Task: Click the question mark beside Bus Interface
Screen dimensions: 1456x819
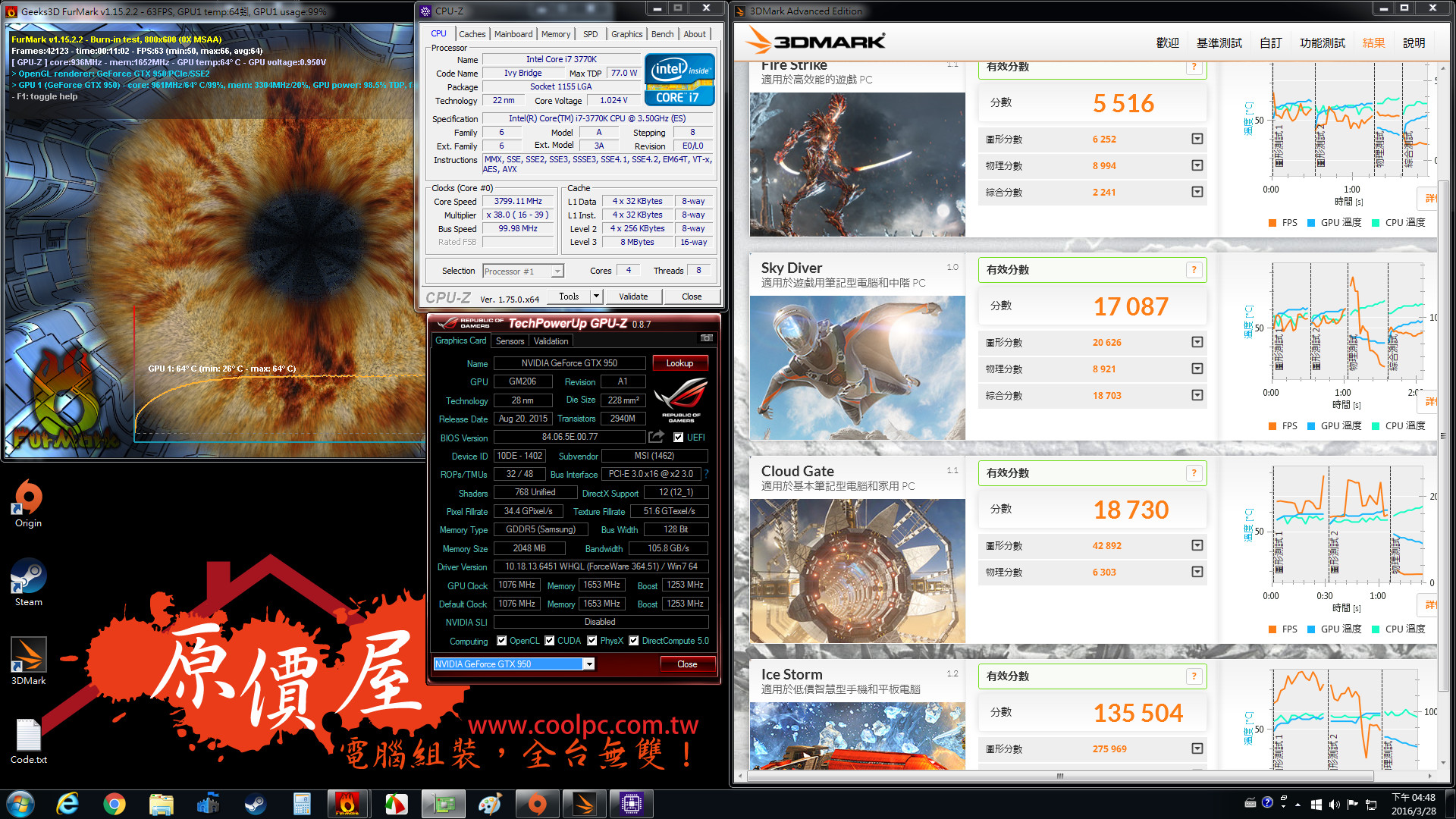Action: coord(706,474)
